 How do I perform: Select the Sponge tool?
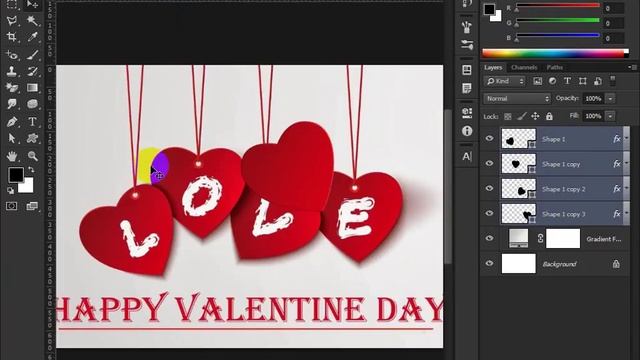click(x=32, y=104)
